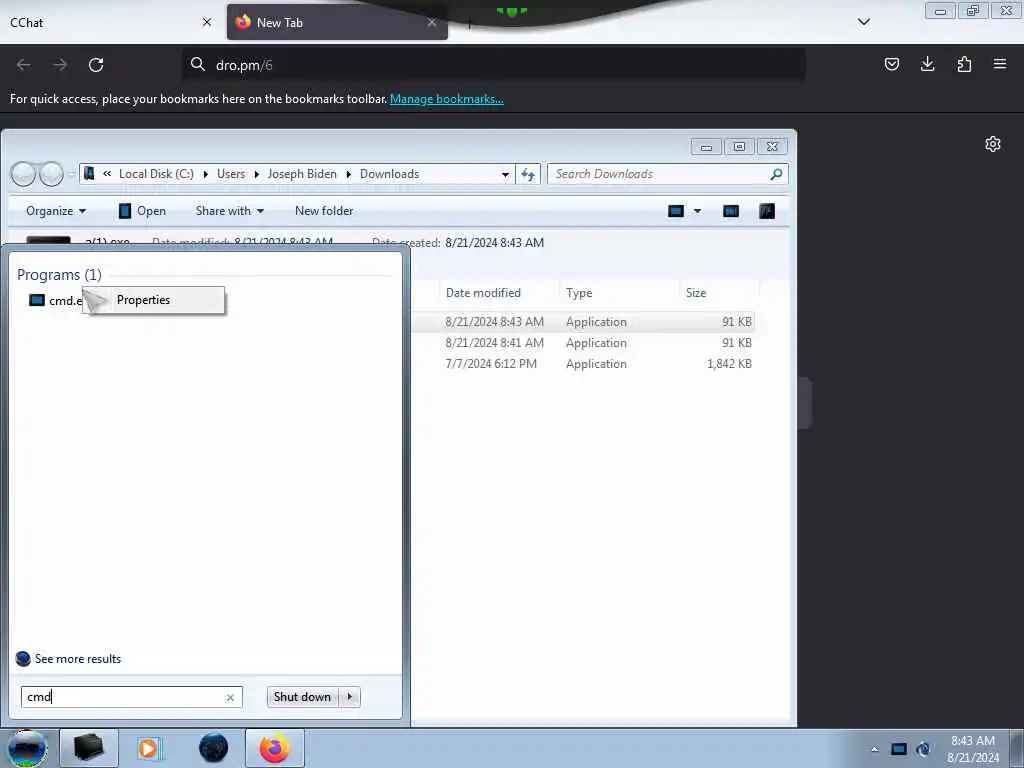The image size is (1024, 768).
Task: Close the New Tab tab
Action: tap(432, 22)
